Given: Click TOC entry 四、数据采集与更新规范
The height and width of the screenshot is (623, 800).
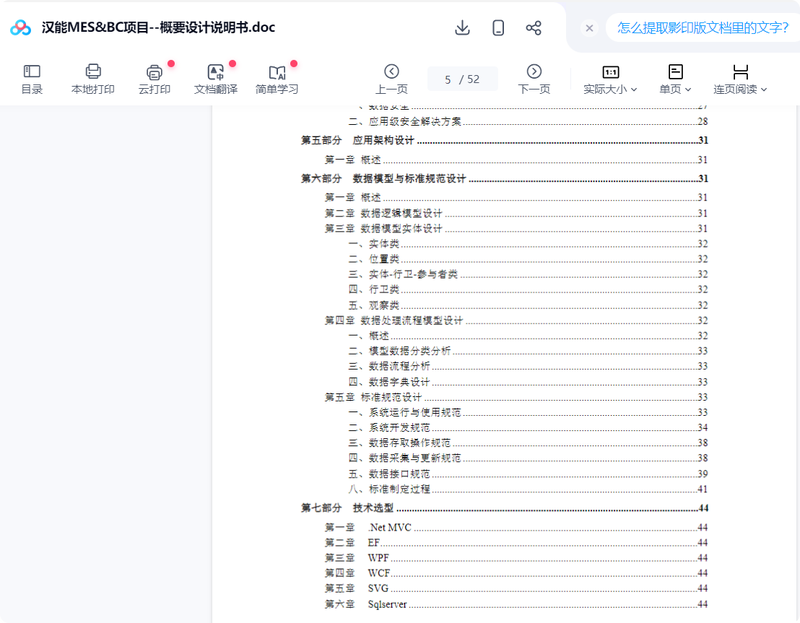Looking at the screenshot, I should (528, 458).
